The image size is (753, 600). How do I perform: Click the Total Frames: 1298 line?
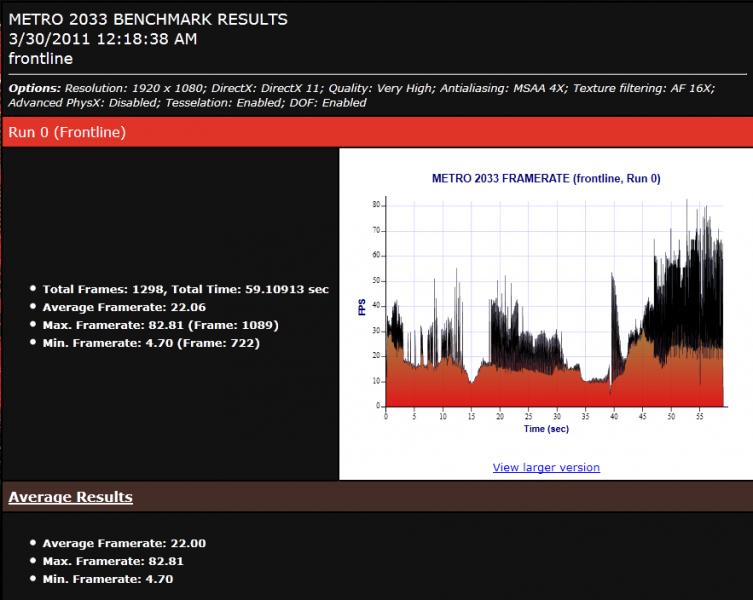click(185, 289)
